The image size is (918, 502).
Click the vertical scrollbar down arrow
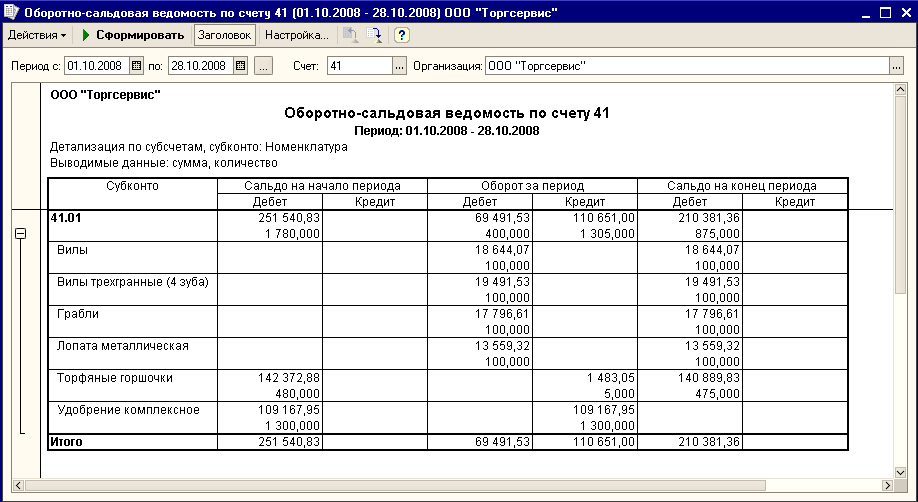(x=900, y=472)
